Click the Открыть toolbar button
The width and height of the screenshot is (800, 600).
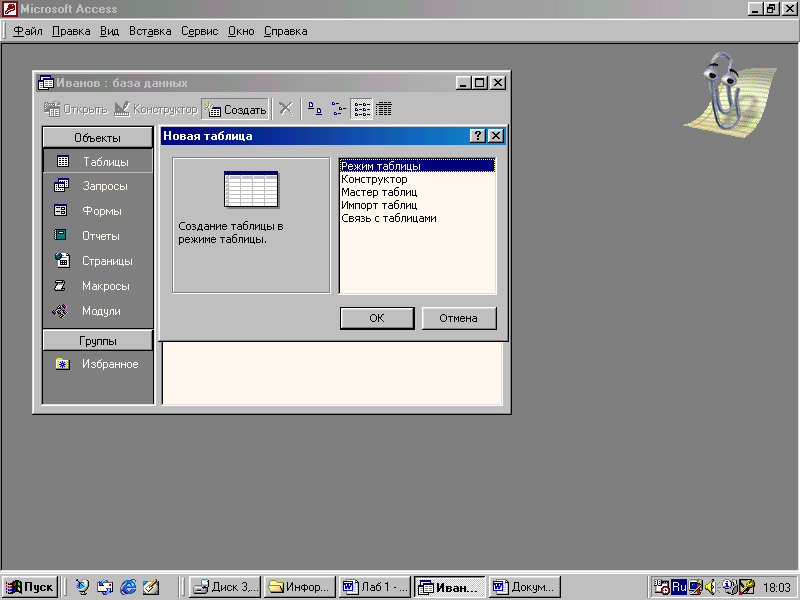coord(76,109)
